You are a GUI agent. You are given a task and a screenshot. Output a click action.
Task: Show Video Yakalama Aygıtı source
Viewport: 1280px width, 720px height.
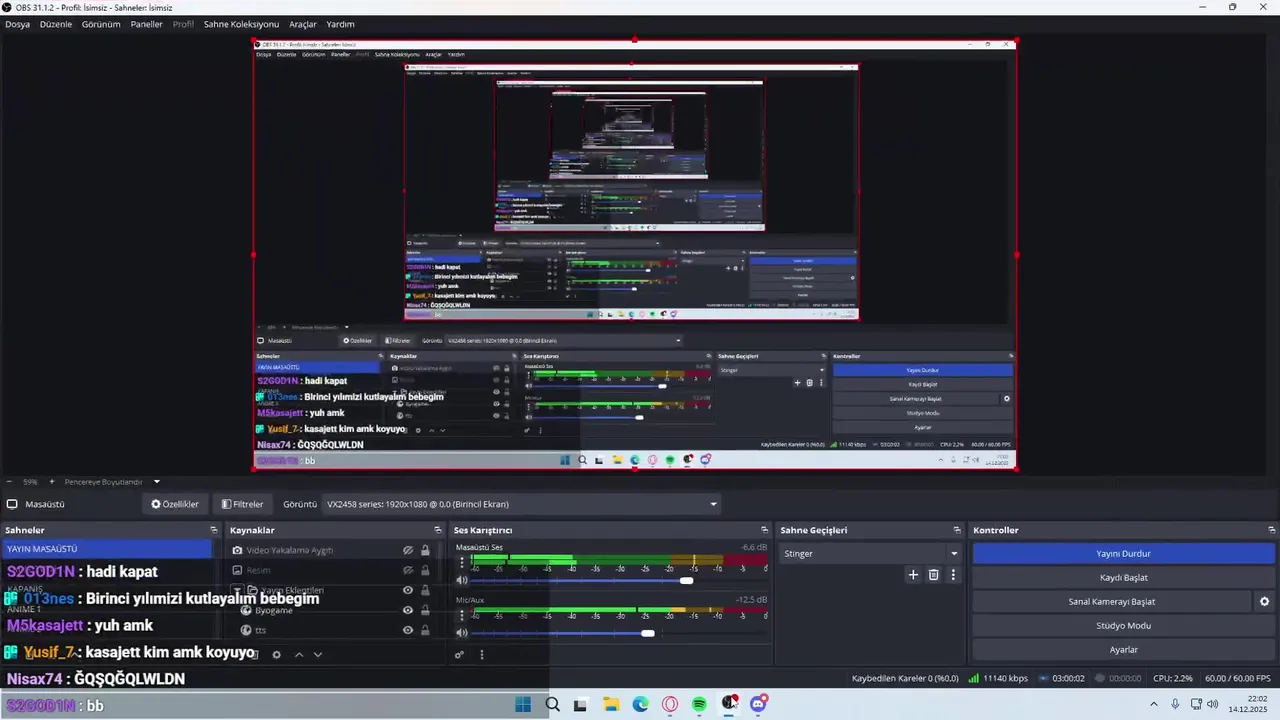[x=408, y=550]
